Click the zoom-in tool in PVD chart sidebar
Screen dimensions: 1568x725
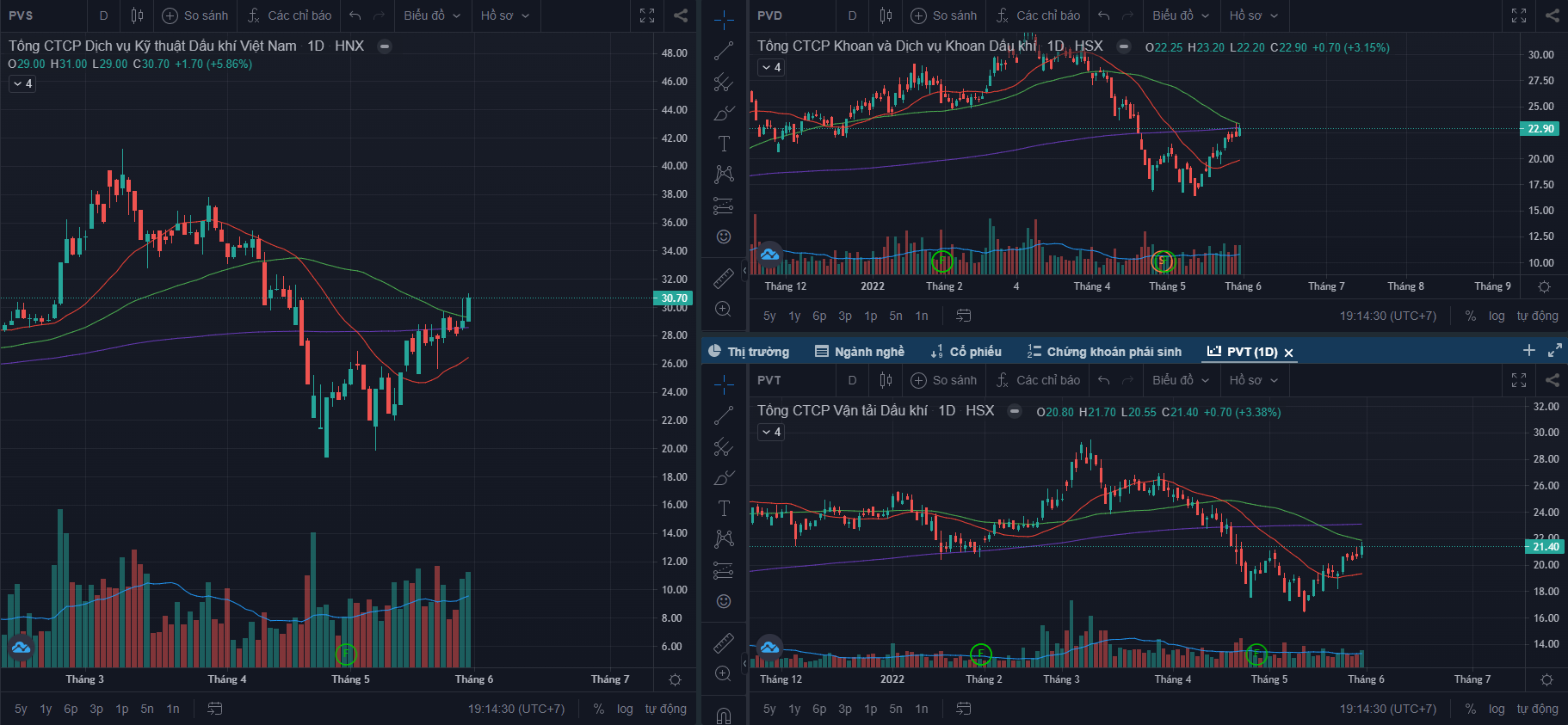724,309
